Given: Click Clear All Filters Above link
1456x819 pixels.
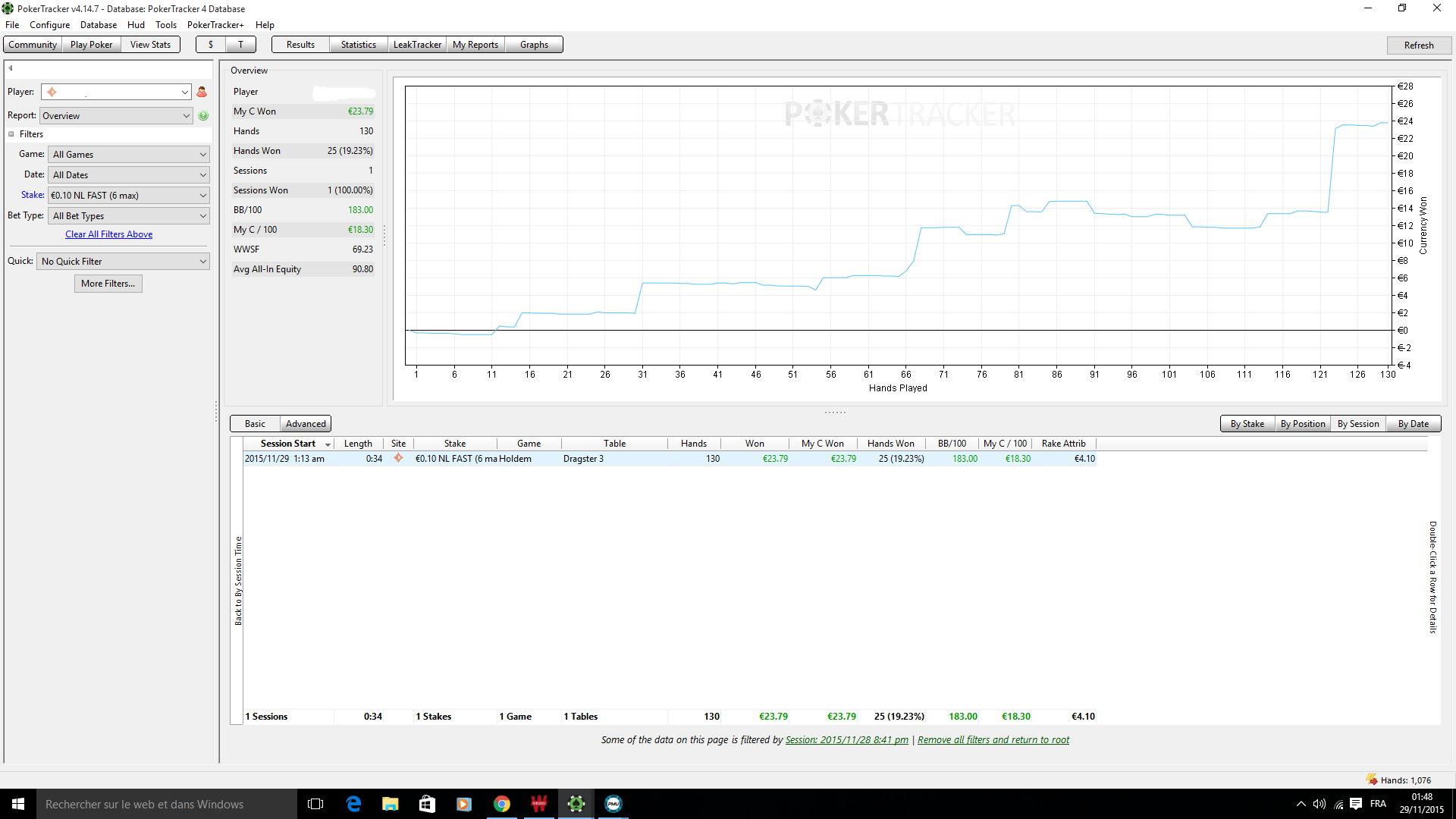Looking at the screenshot, I should coord(108,234).
